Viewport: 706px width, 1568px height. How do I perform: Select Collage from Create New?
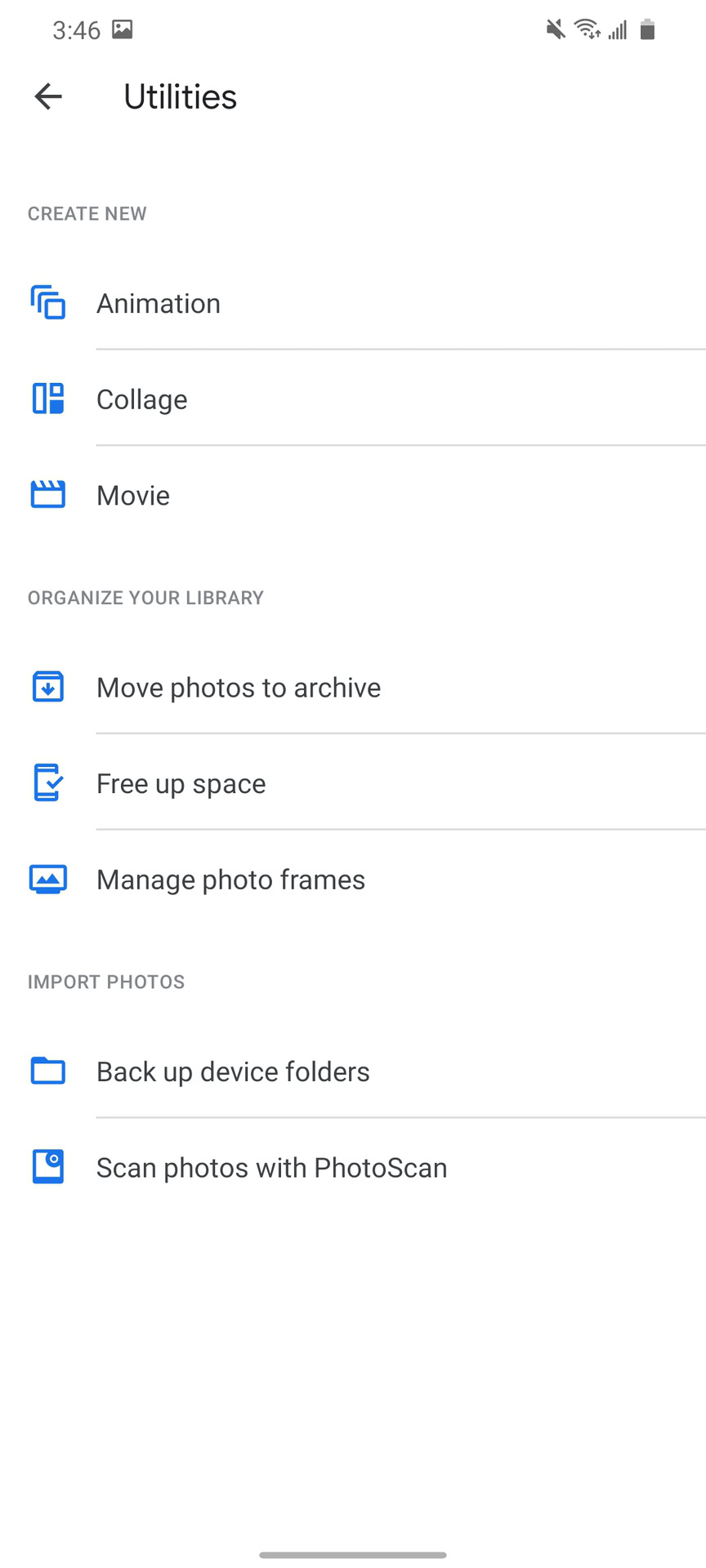pos(142,400)
